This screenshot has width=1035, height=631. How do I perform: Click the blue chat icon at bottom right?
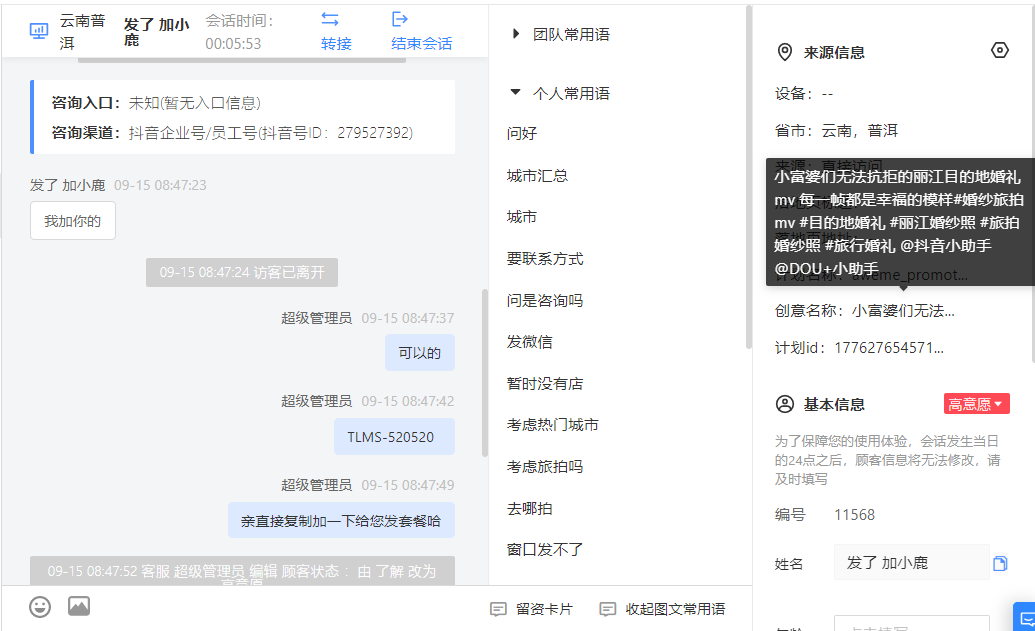click(x=1026, y=618)
